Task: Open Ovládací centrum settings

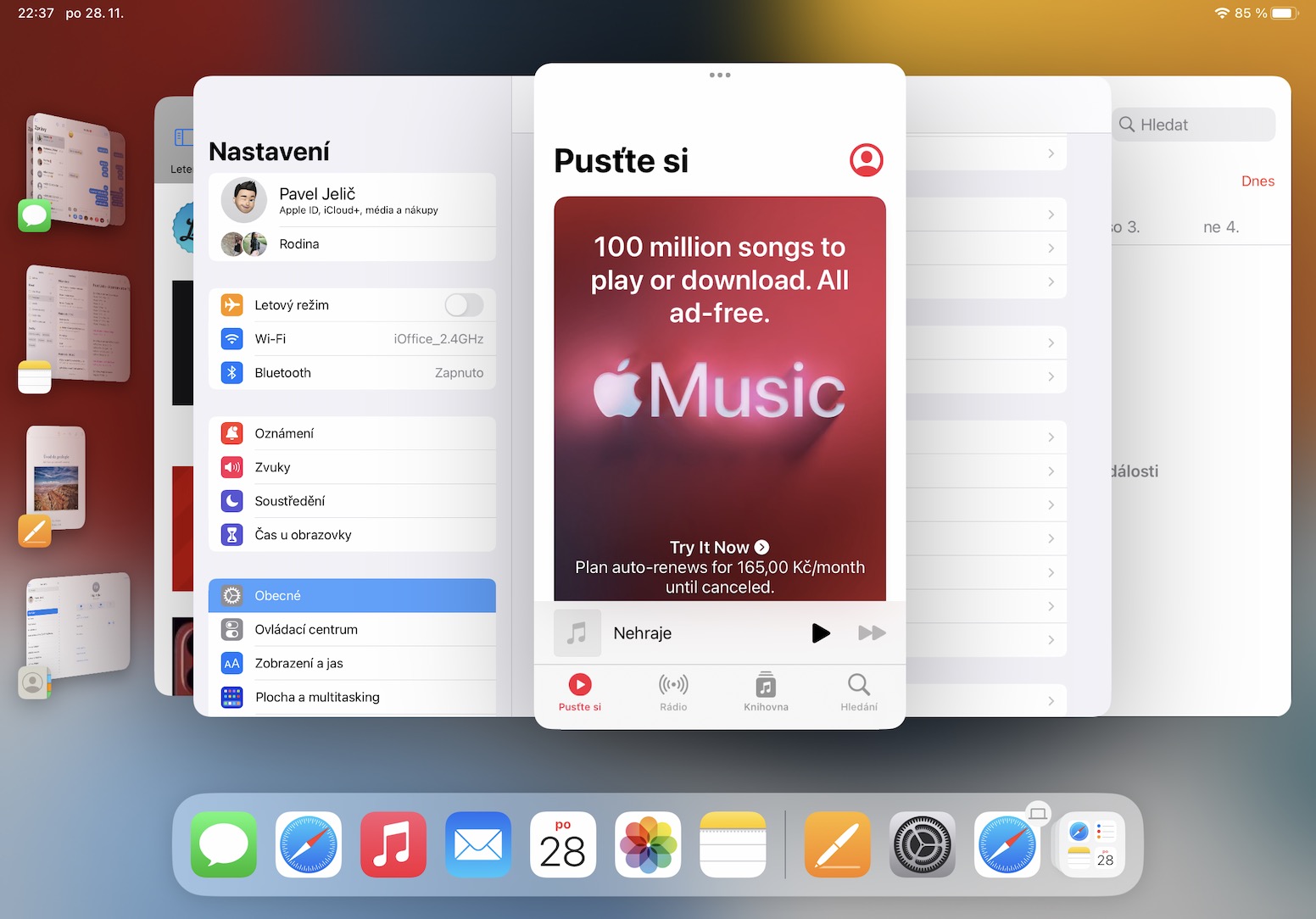Action: [352, 630]
